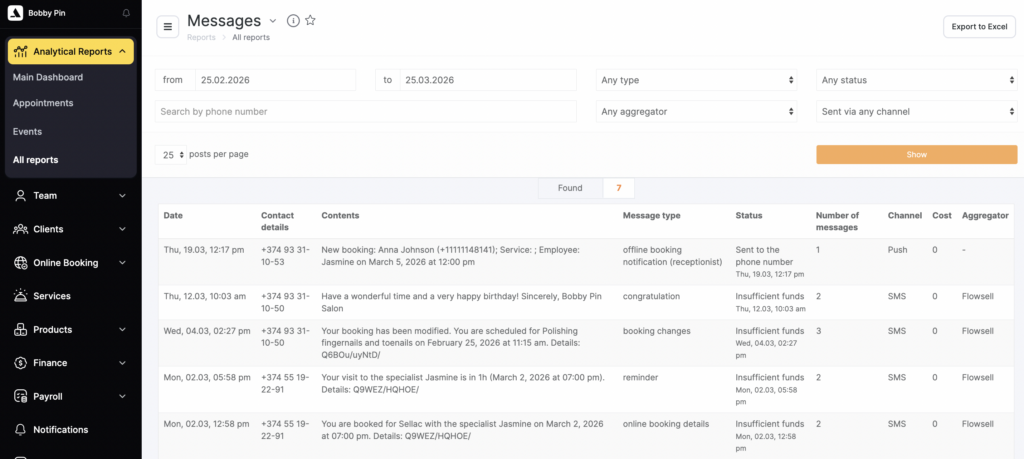Open the Any status dropdown
This screenshot has width=1024, height=459.
(x=916, y=80)
